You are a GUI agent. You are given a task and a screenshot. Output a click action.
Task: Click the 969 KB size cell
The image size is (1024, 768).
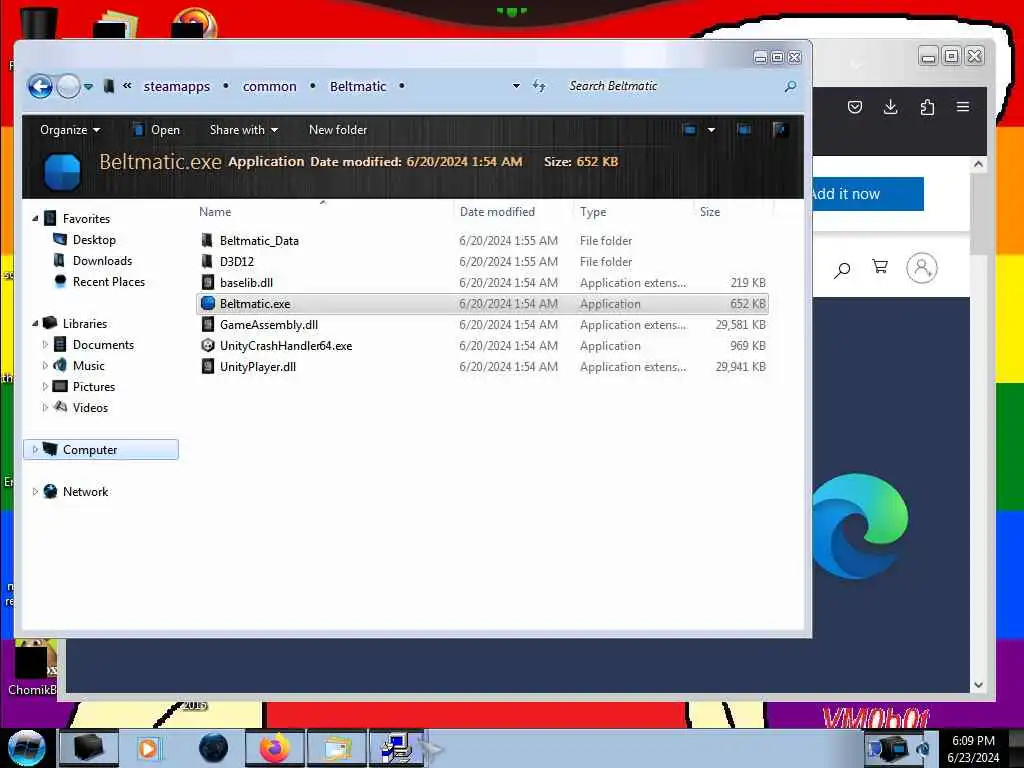(748, 345)
